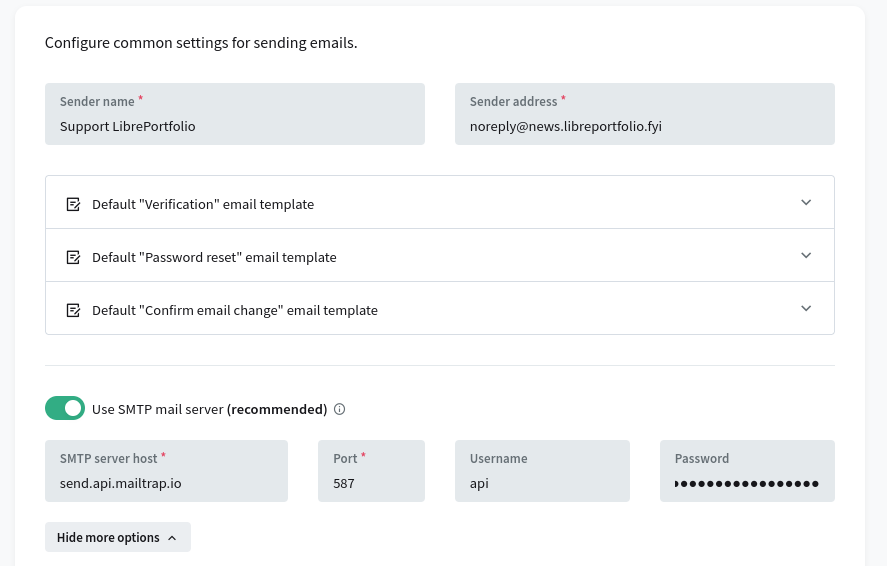
Task: Click the Password reset template edit icon
Action: pos(73,257)
